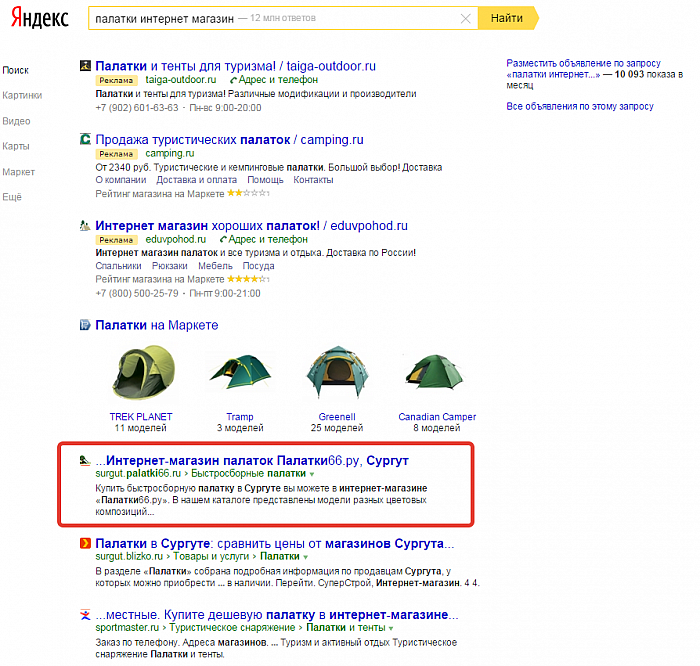
Task: Open camping.ru Контакты sitelink
Action: click(313, 180)
